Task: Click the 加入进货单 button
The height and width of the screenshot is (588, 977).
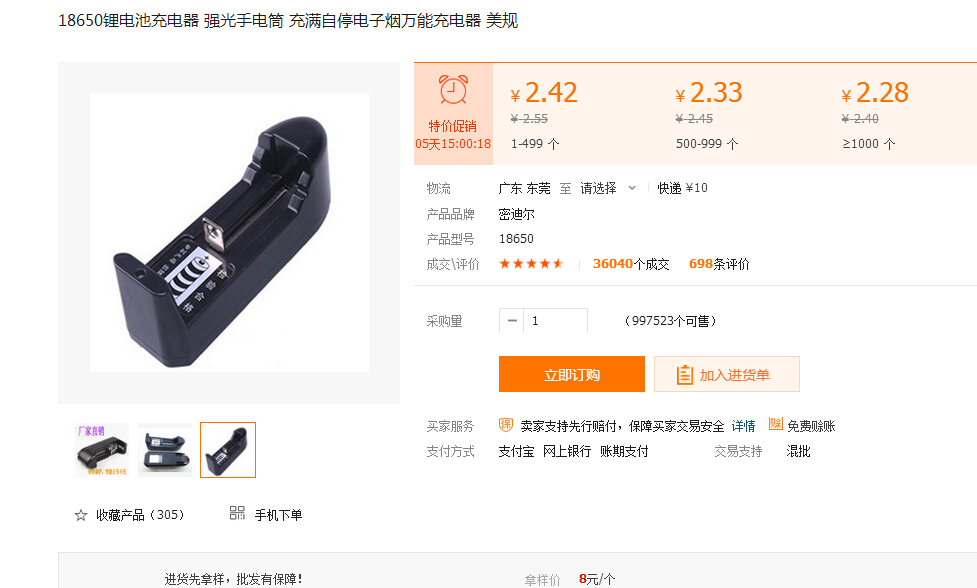Action: (x=727, y=374)
